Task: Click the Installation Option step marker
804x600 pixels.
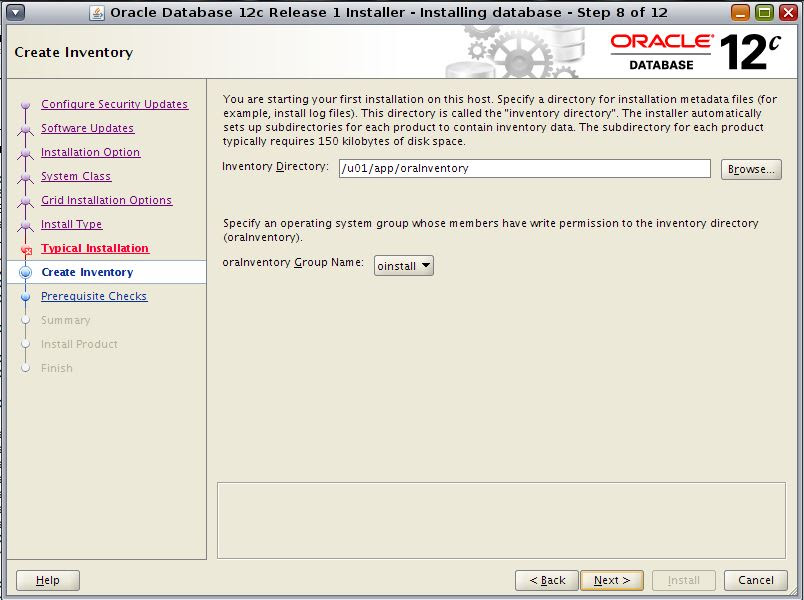Action: point(26,153)
